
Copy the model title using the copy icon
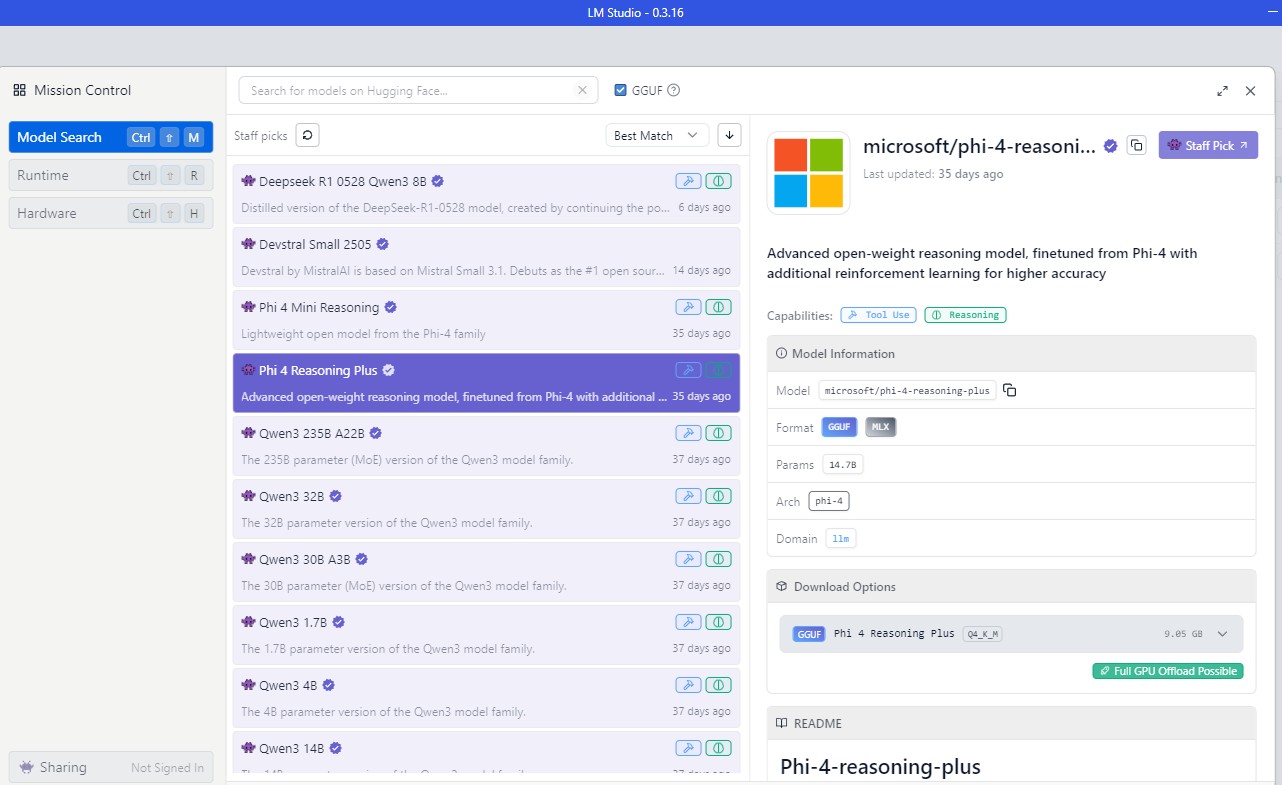1136,145
